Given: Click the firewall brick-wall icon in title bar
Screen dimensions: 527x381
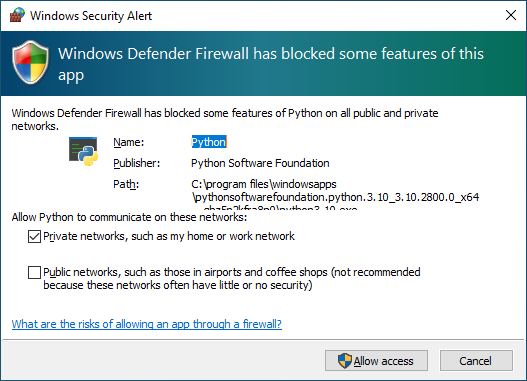Looking at the screenshot, I should pos(17,15).
